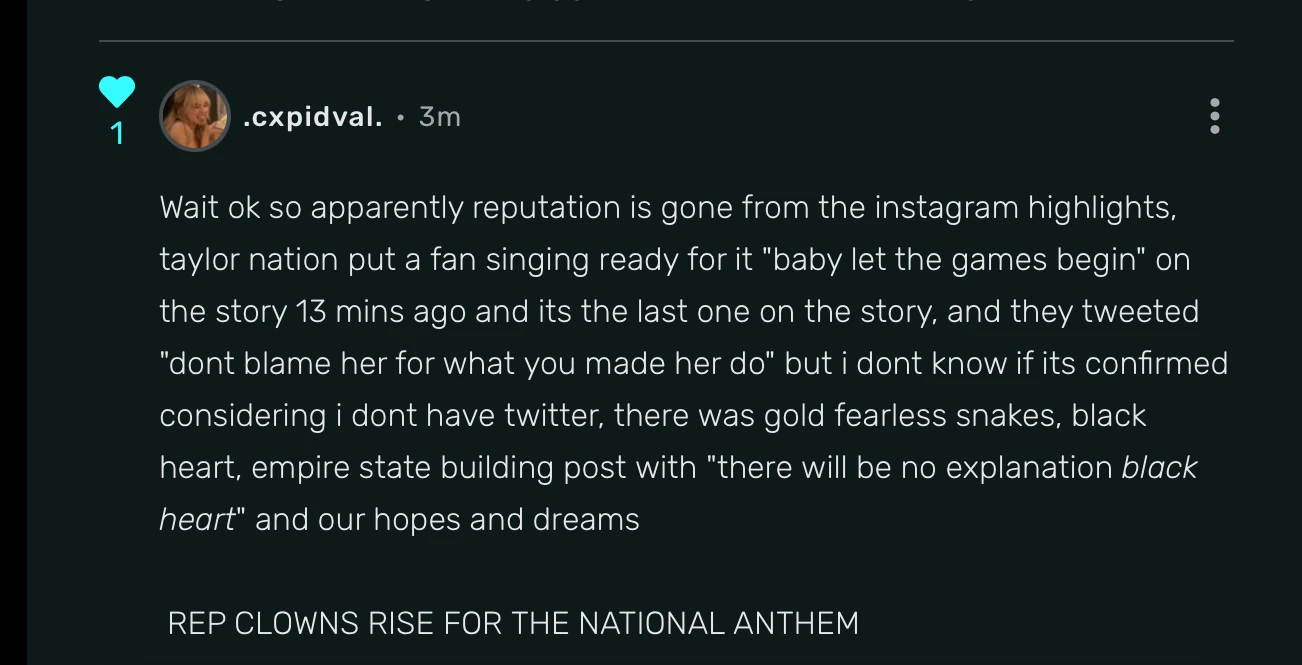Click the cyan heart icon above the count
1302x665 pixels.
(117, 92)
